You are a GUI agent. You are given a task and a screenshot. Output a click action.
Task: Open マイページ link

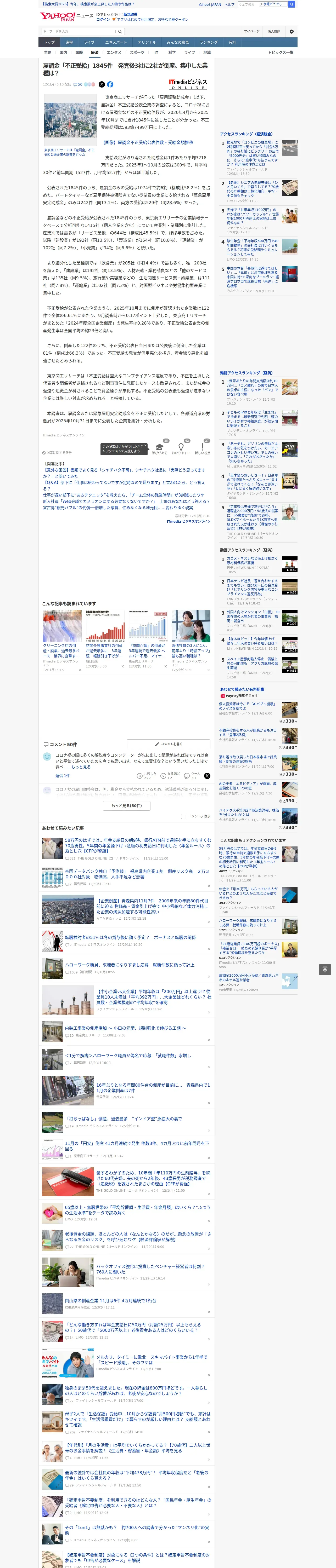(x=251, y=32)
